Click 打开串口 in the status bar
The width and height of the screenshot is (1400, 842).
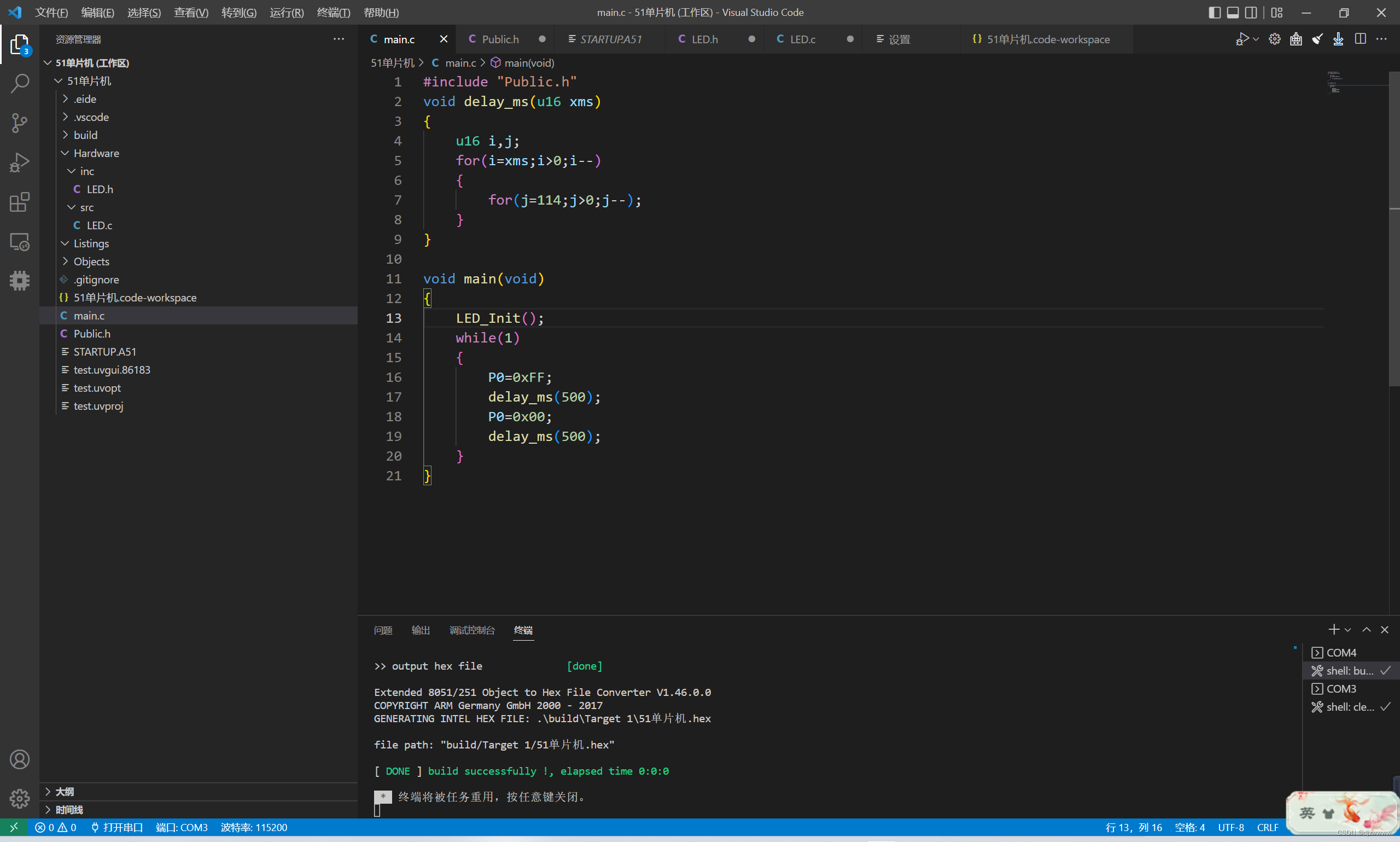point(118,827)
